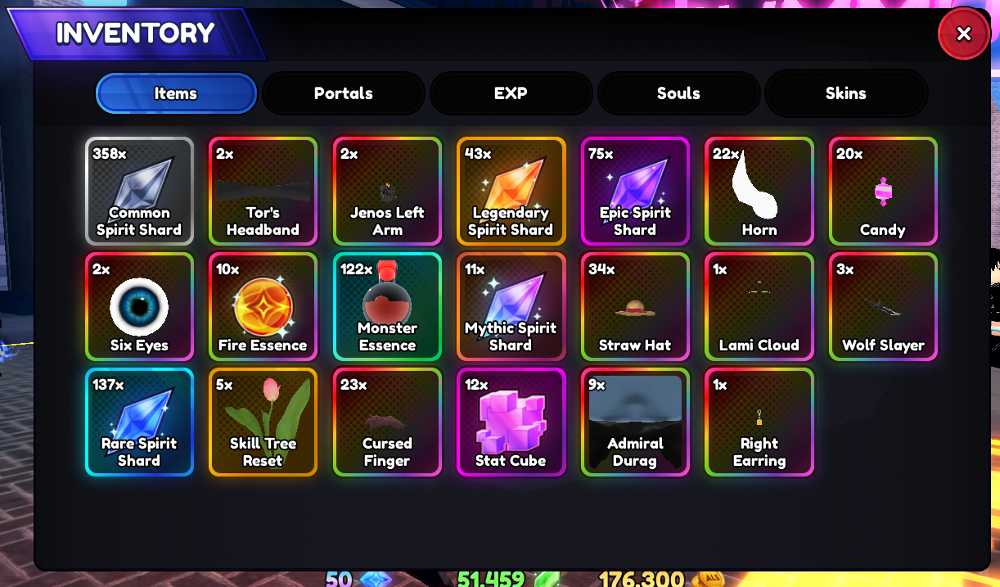Viewport: 1000px width, 587px height.
Task: Open the EXP tab
Action: 511,93
